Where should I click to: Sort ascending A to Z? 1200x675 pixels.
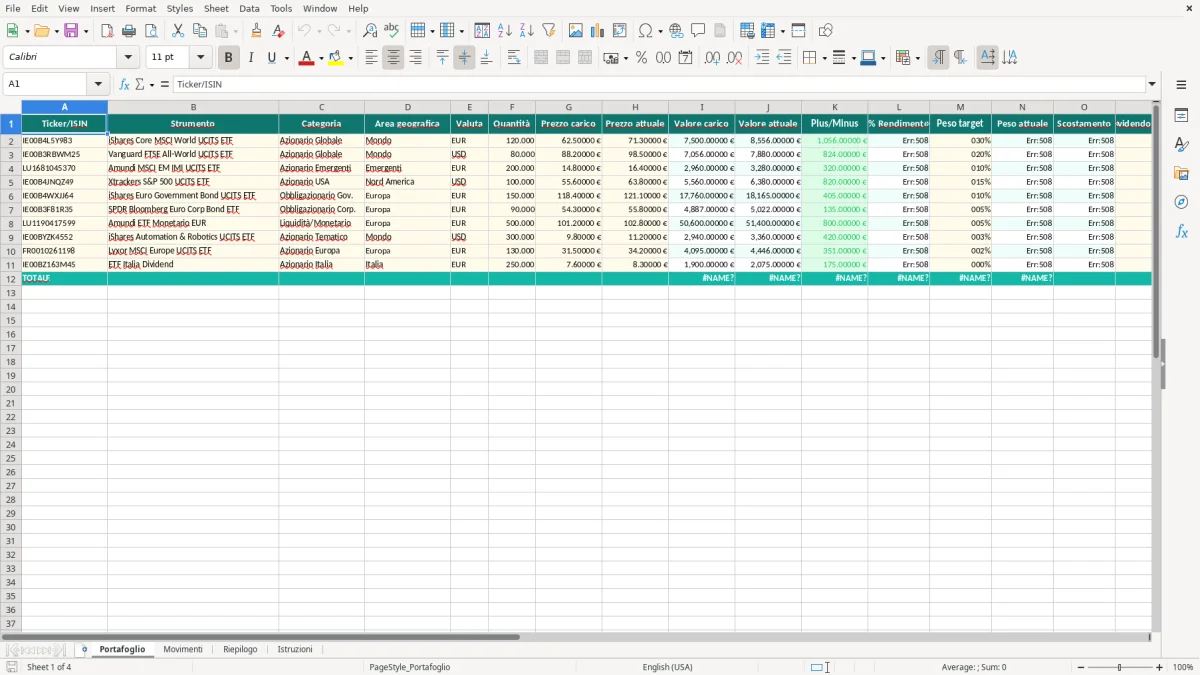point(505,31)
